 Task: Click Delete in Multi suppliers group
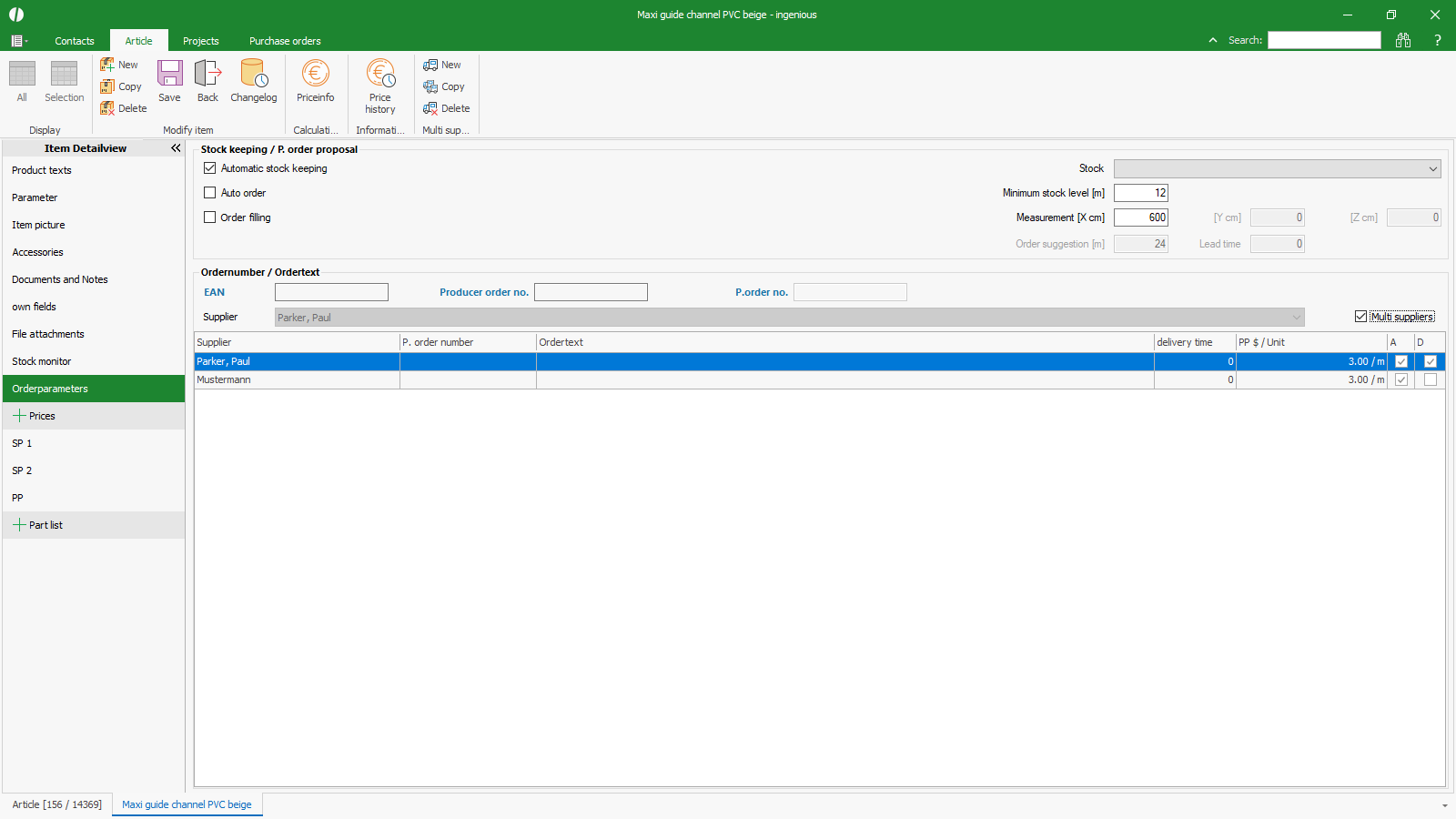pos(446,108)
